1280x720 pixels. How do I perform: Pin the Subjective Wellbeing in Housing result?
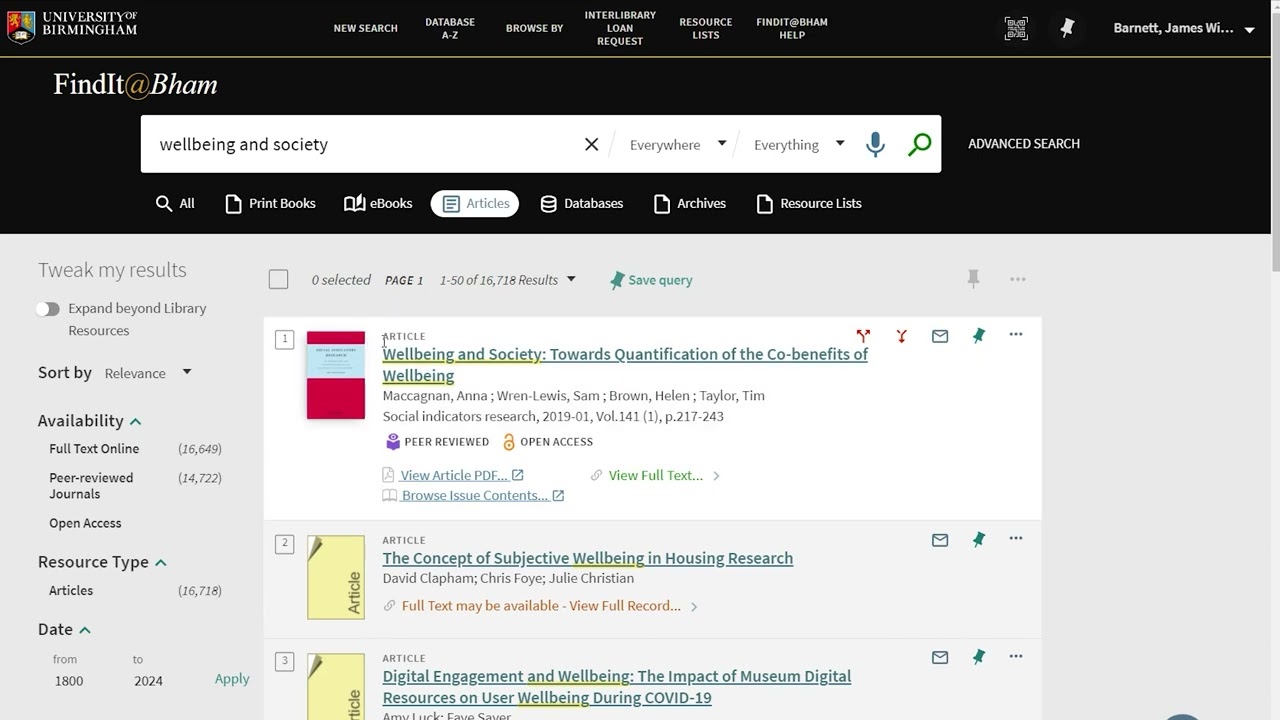tap(979, 540)
